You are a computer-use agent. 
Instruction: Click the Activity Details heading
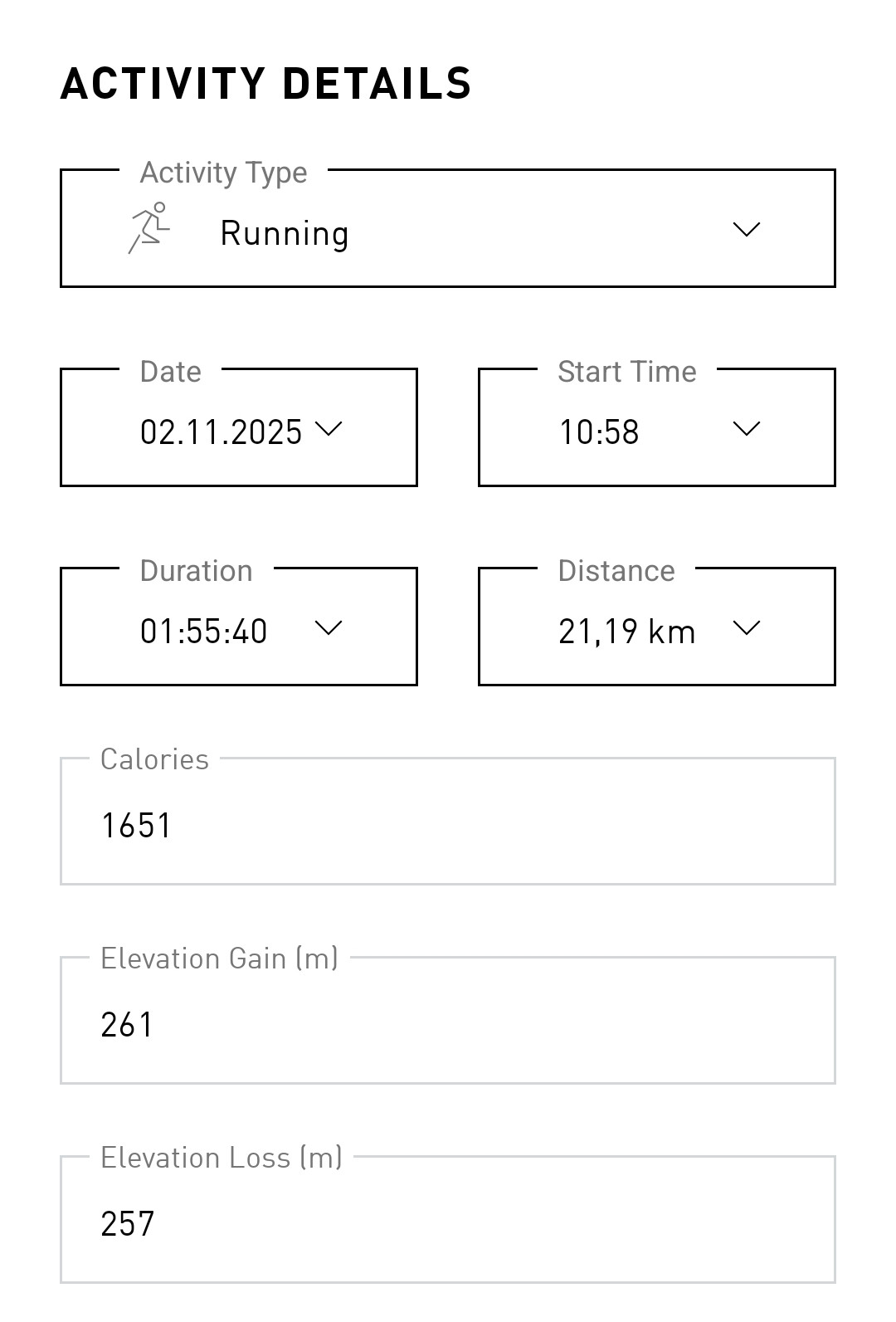(x=265, y=84)
